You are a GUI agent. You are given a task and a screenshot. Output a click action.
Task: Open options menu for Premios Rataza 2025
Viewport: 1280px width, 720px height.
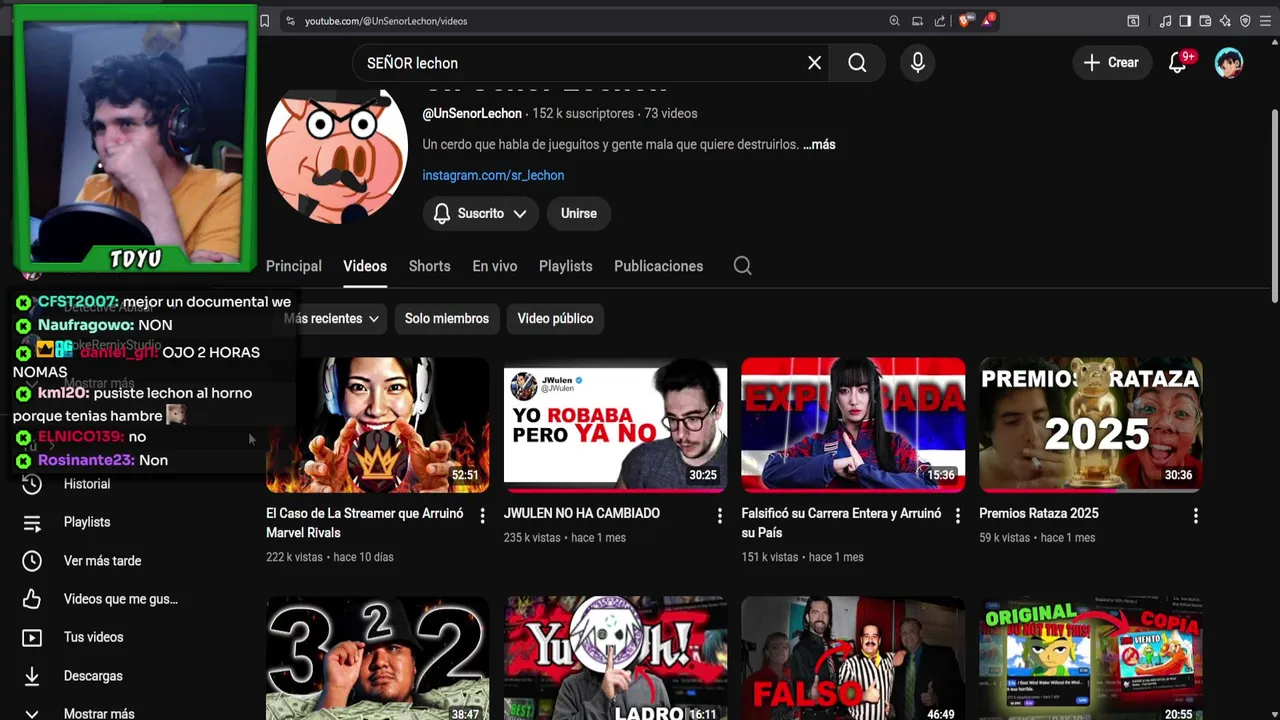pos(1195,516)
